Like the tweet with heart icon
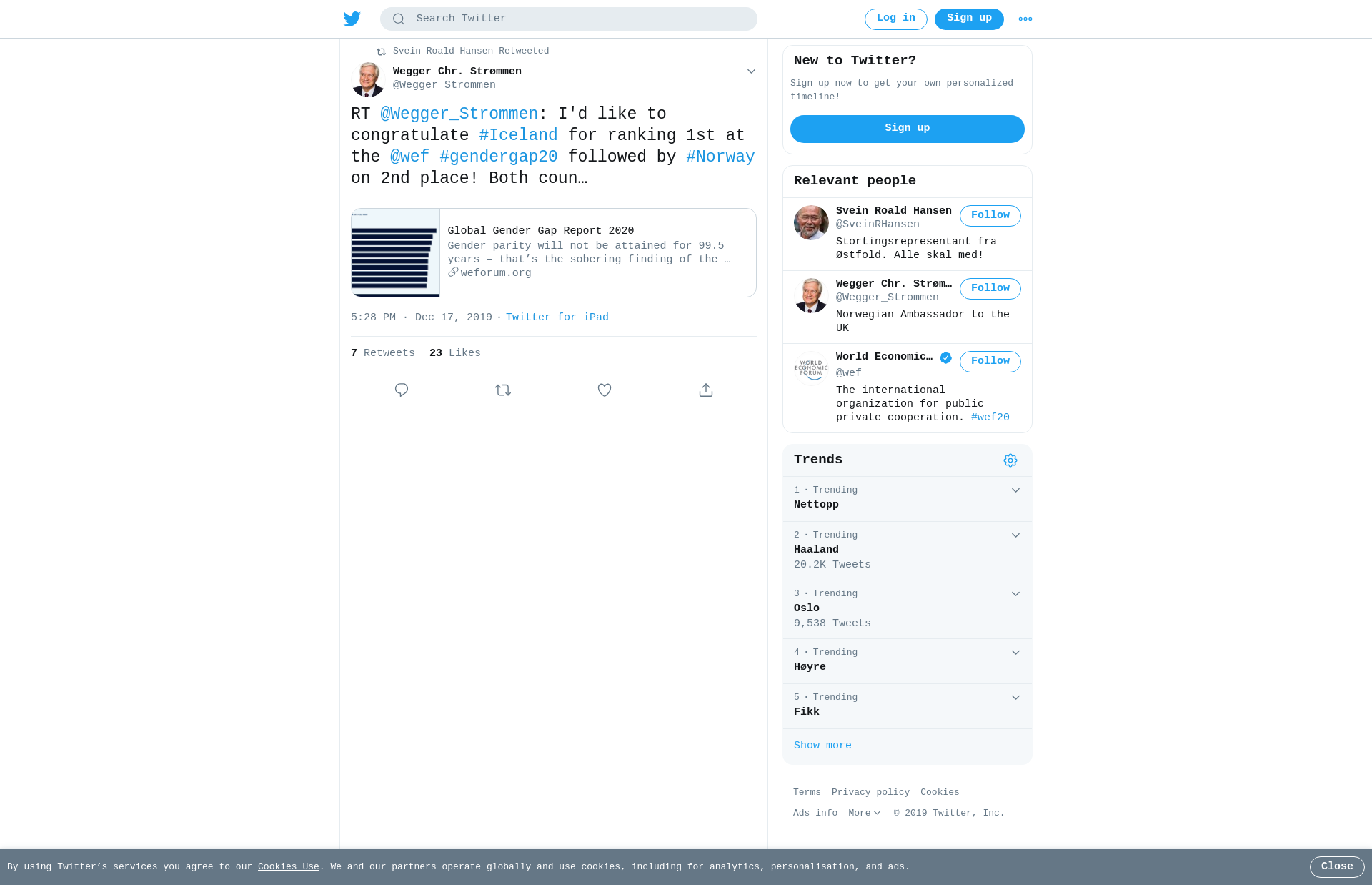 tap(605, 390)
